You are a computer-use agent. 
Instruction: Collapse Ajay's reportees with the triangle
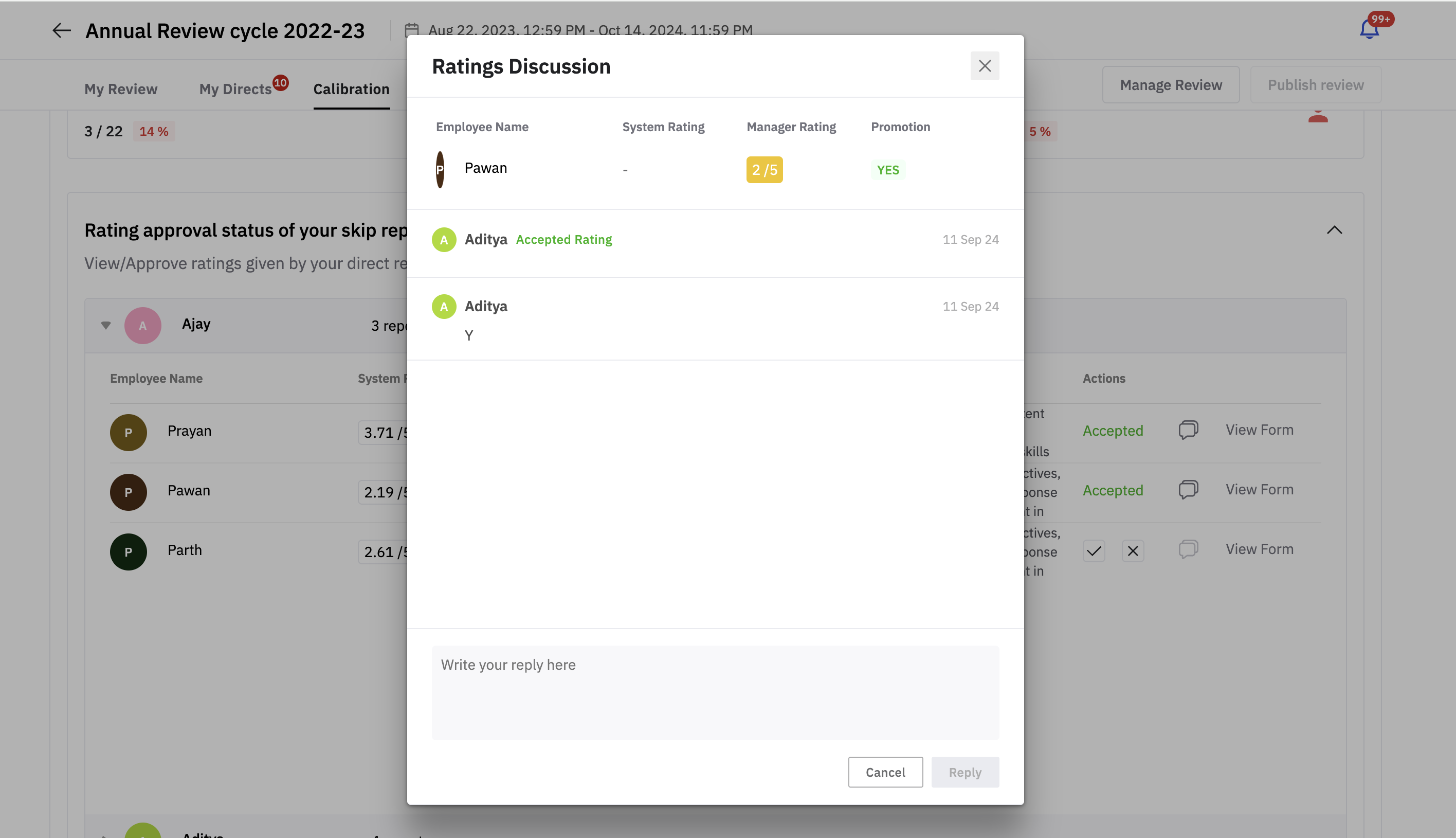click(106, 325)
